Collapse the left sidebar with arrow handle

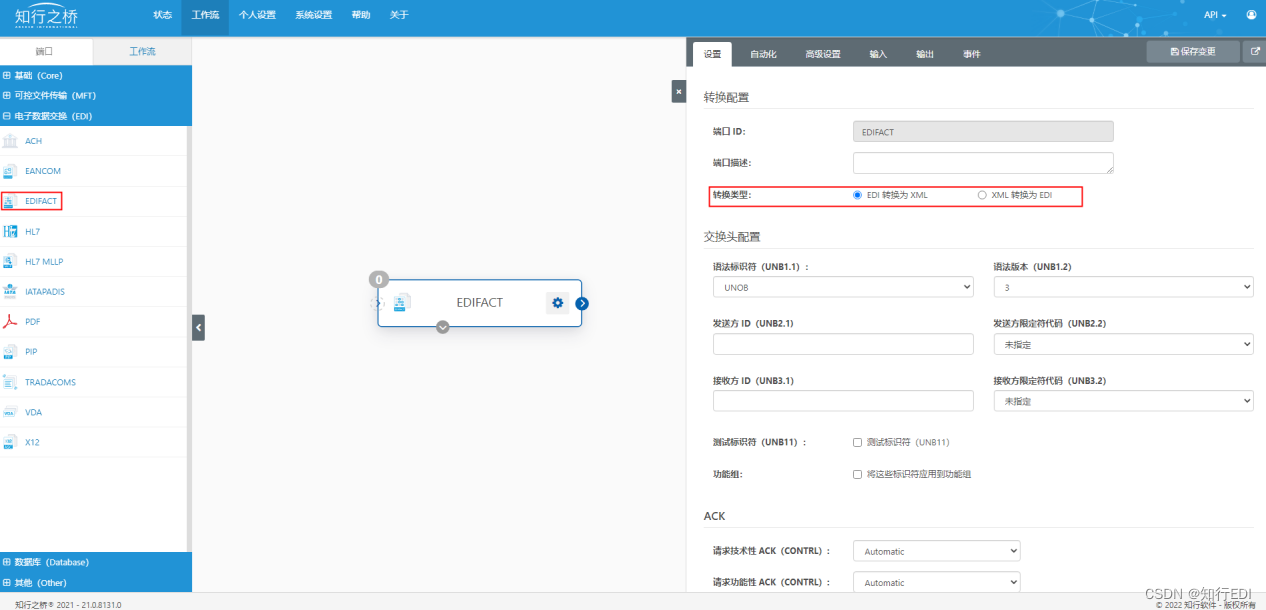coord(198,327)
